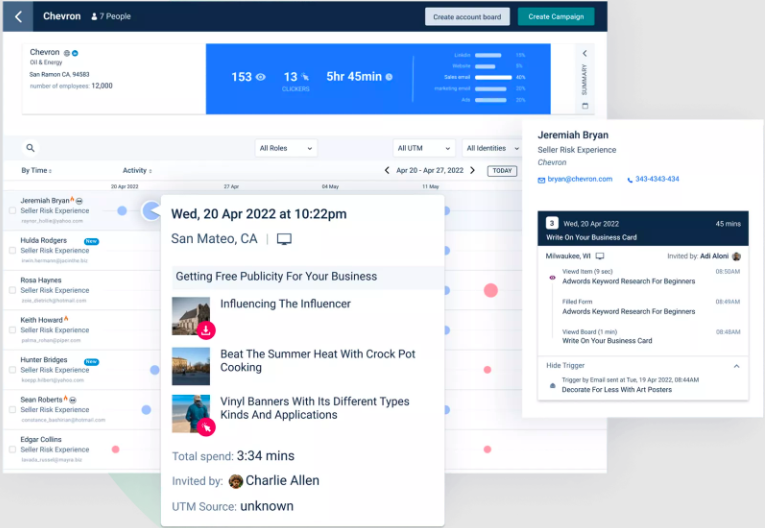Viewport: 765px width, 528px height.
Task: Click the blue badge beside Chevron company name
Action: click(x=75, y=53)
